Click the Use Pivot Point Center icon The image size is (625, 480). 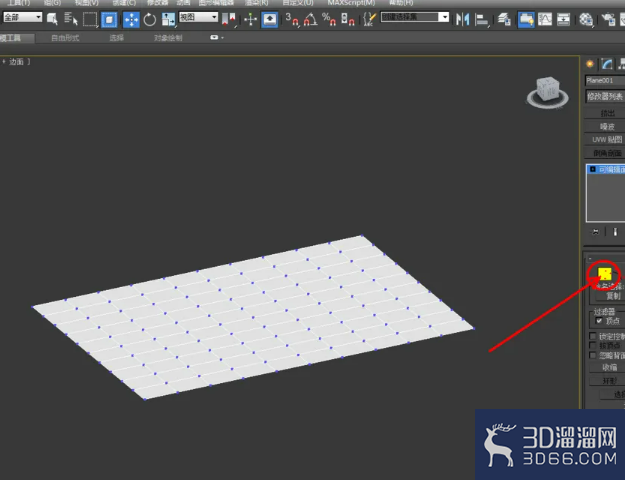pyautogui.click(x=229, y=20)
